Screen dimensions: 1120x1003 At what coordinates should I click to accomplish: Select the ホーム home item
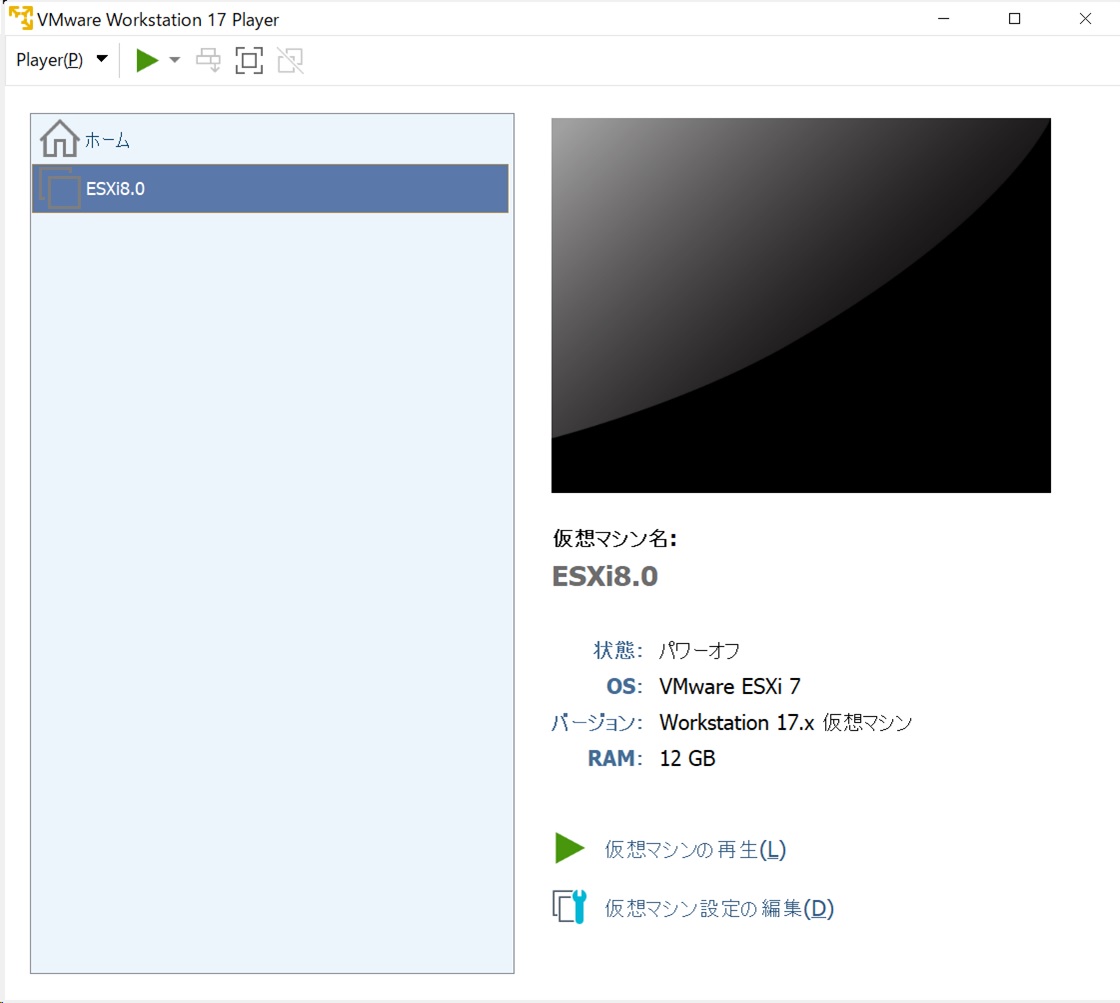271,139
